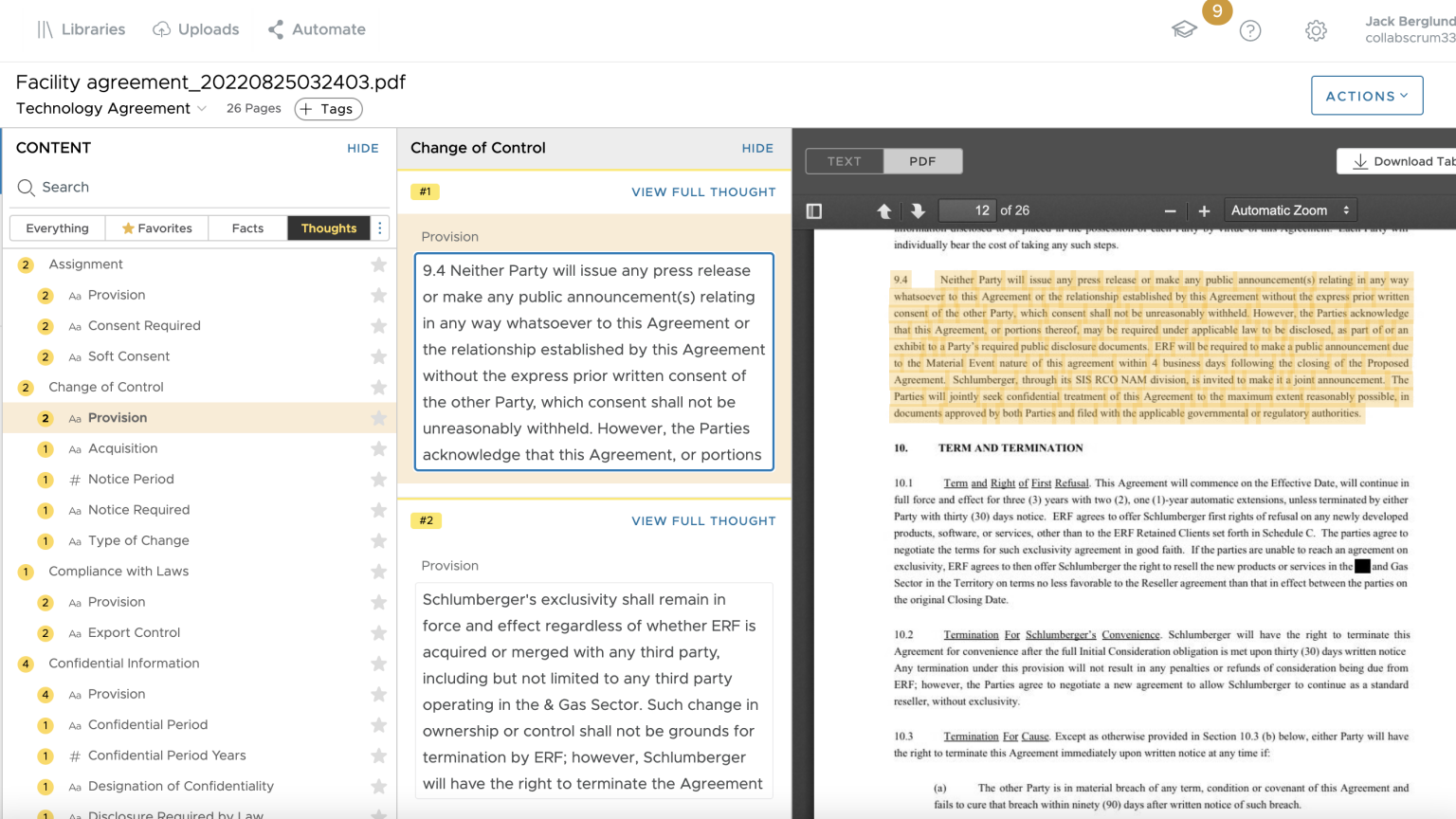The width and height of the screenshot is (1456, 819).
Task: Expand the Technology Agreement type selector
Action: [200, 108]
